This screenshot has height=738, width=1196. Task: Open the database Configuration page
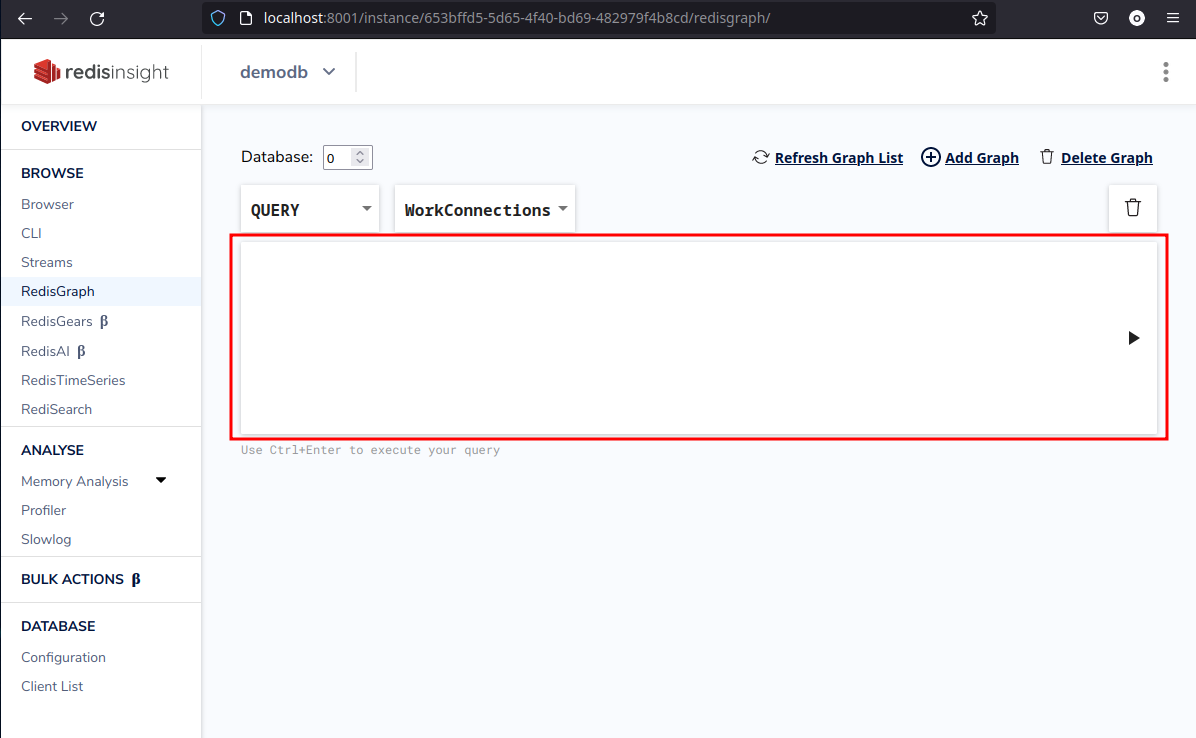[63, 657]
